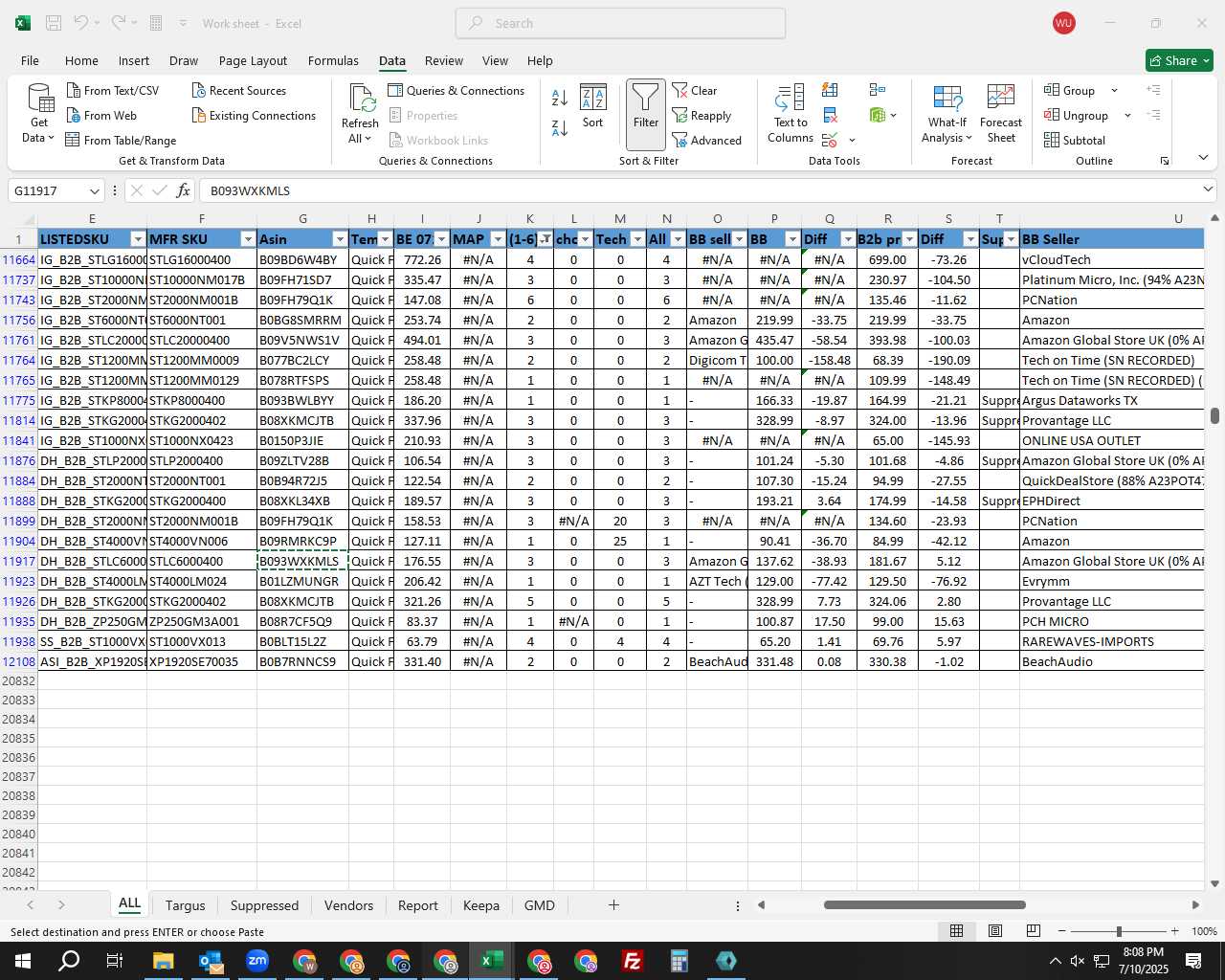
Task: Clear the current filter
Action: 695,90
